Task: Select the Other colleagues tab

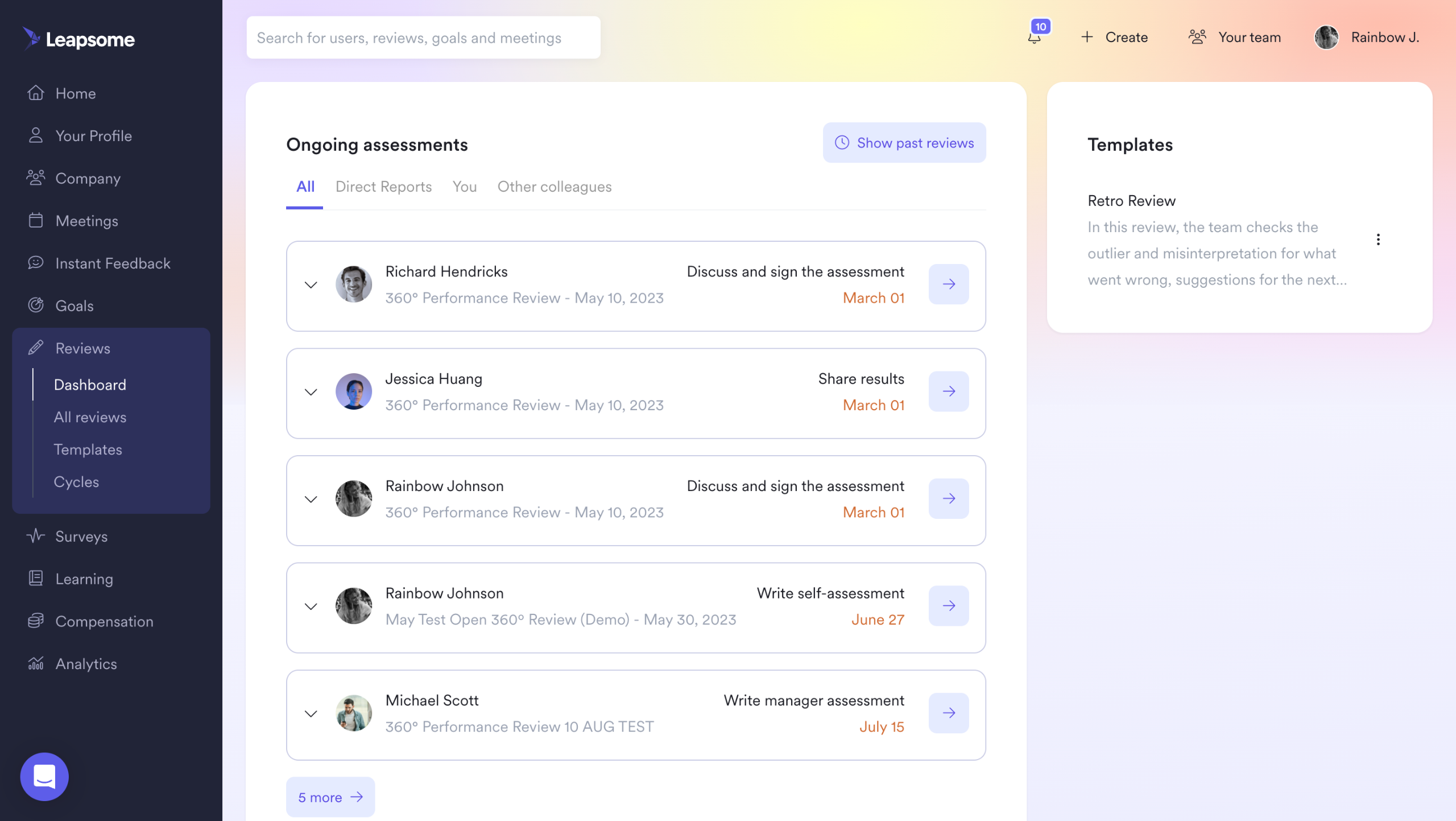Action: [554, 187]
